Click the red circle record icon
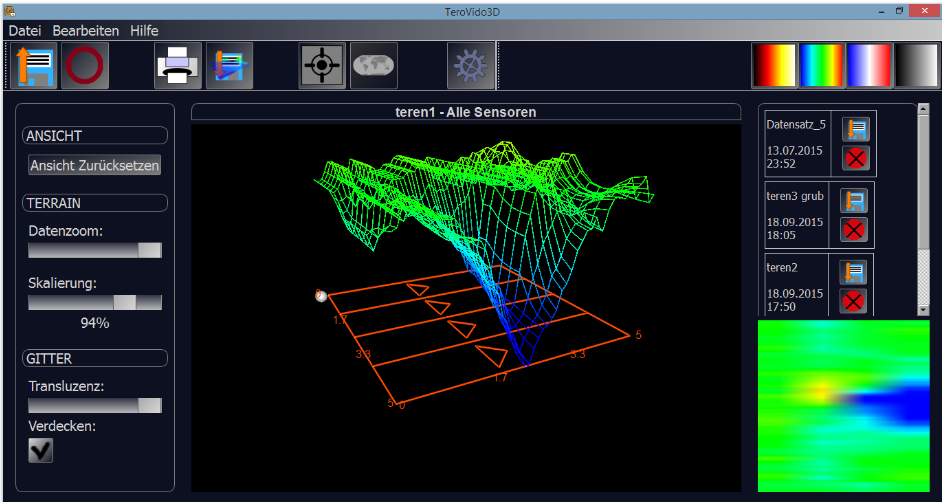Viewport: 943px width, 502px height. tap(85, 66)
